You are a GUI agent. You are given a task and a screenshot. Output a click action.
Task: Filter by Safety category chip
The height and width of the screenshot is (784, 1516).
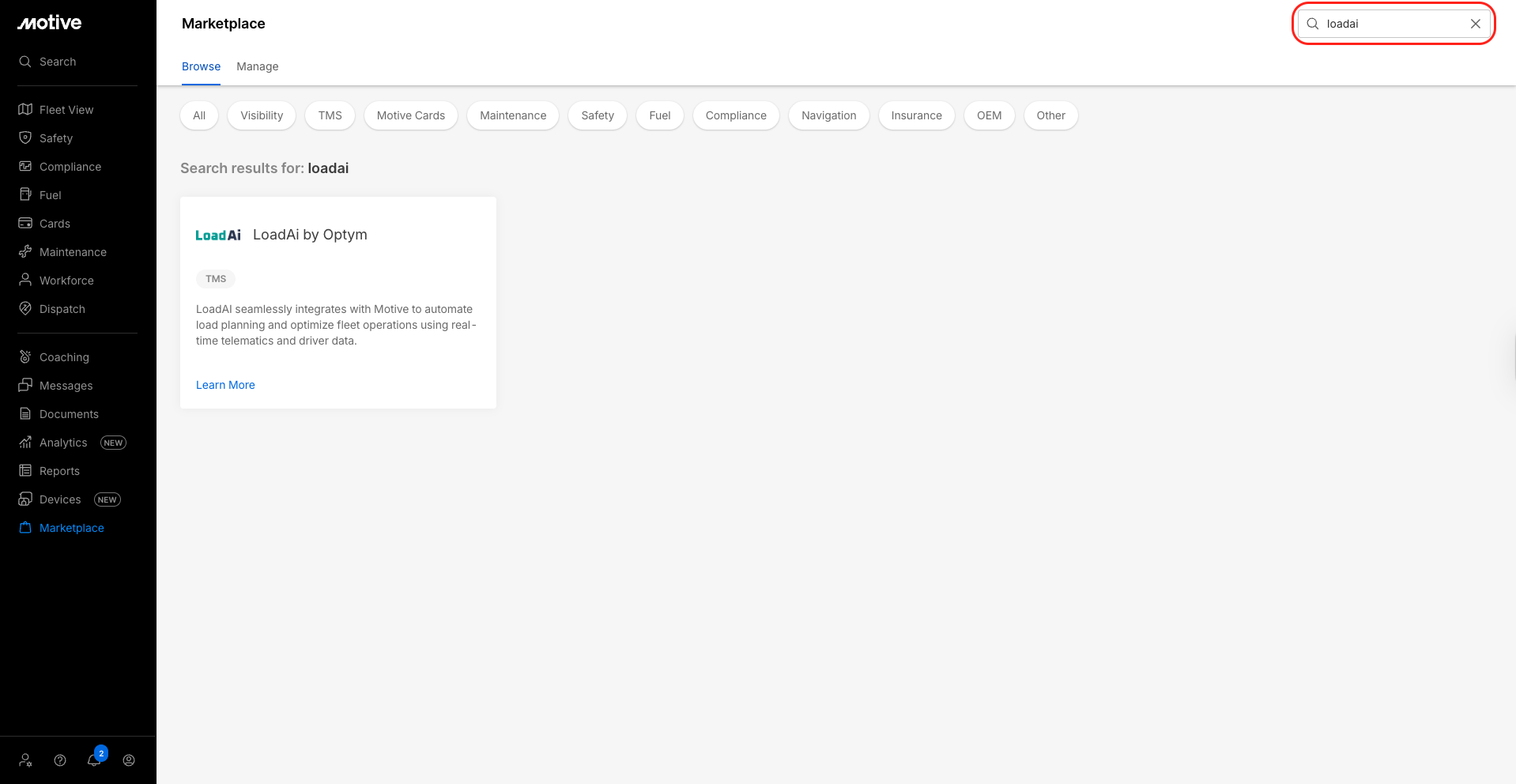point(598,115)
